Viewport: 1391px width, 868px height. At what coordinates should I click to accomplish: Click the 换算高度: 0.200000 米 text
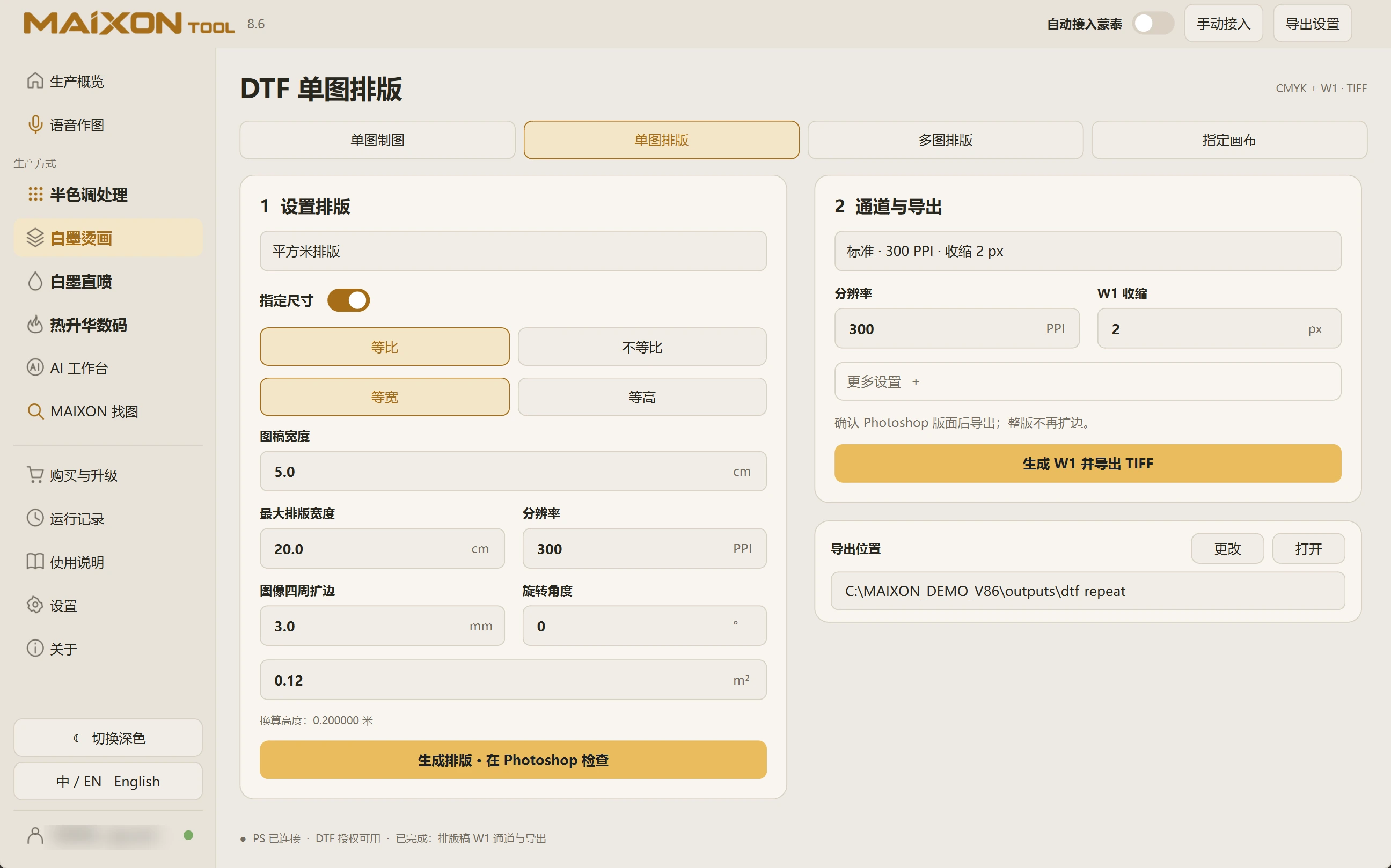[x=317, y=720]
